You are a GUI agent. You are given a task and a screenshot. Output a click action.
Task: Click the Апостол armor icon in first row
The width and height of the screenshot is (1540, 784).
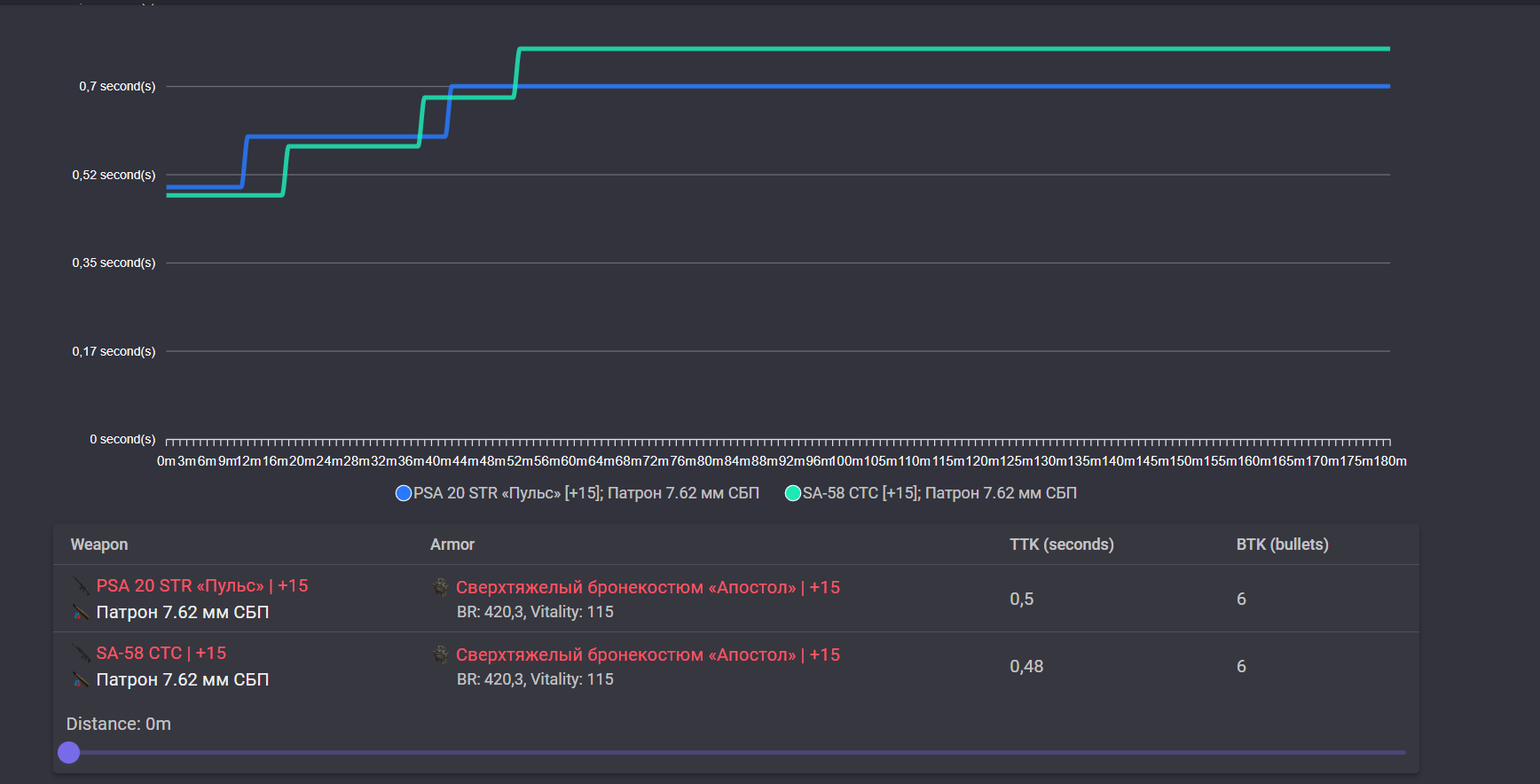point(440,587)
